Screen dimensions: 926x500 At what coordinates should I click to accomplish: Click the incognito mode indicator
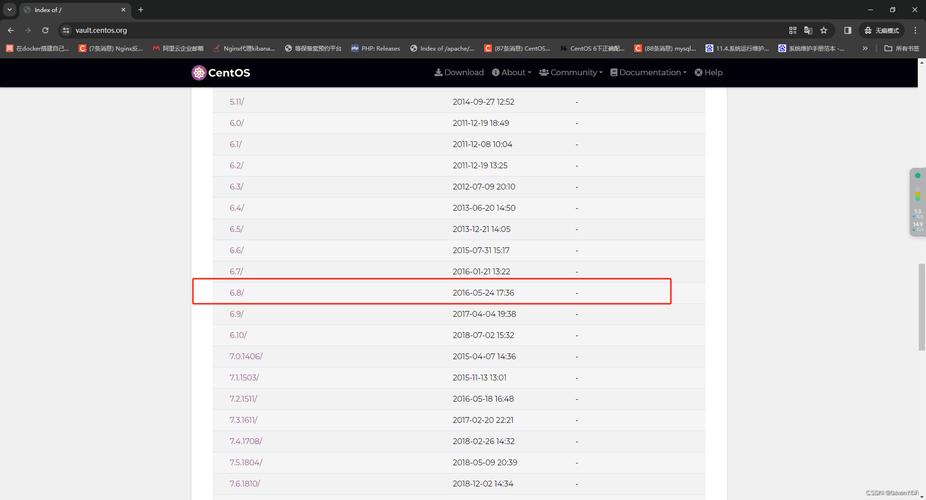tap(881, 30)
